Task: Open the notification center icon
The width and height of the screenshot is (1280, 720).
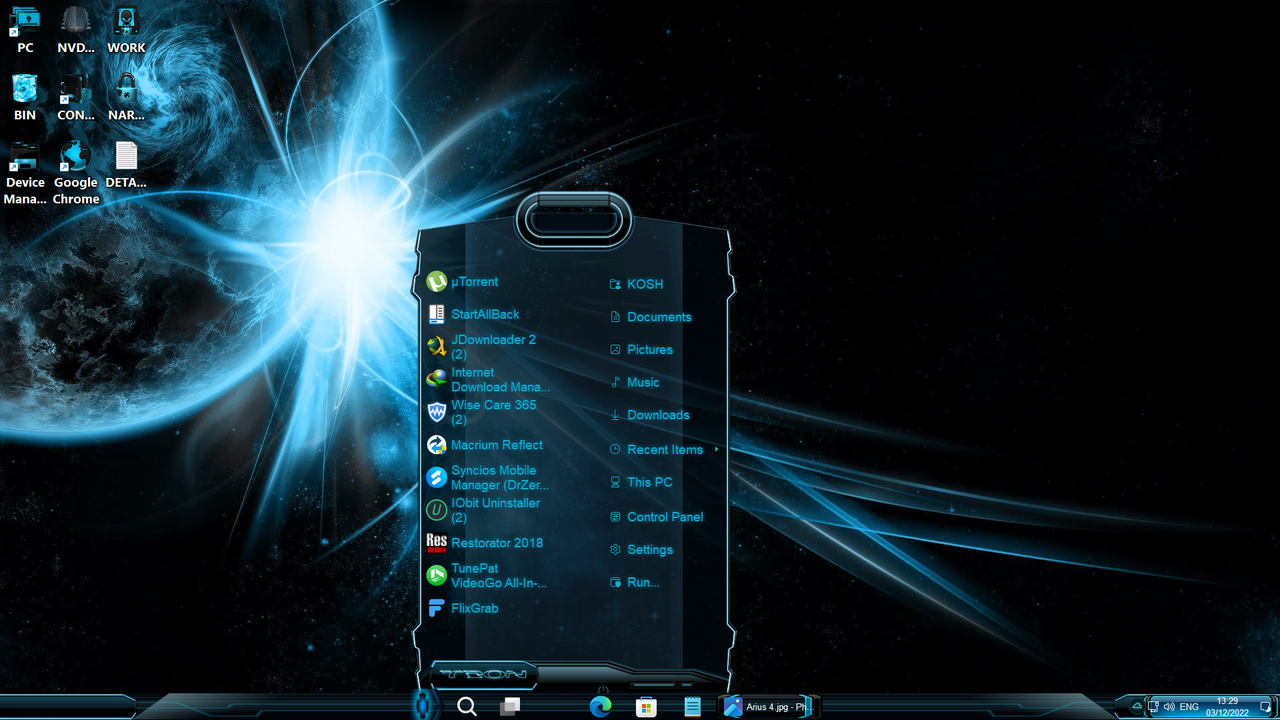Action: click(1265, 707)
